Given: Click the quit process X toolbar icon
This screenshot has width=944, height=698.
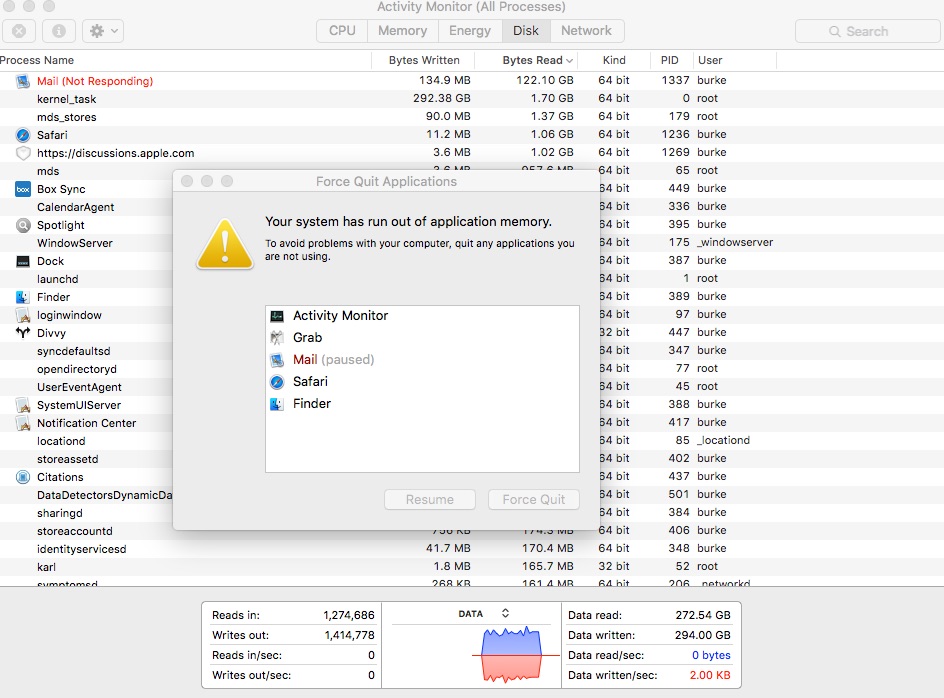Looking at the screenshot, I should click(x=19, y=31).
